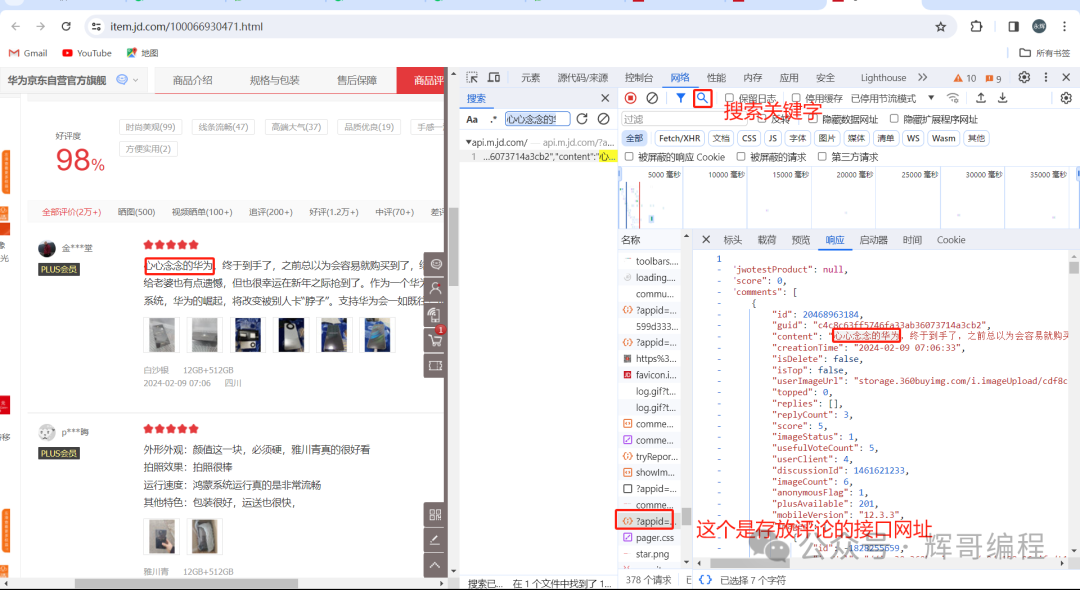Viewport: 1080px width, 590px height.
Task: Stop recording the network log
Action: (630, 98)
